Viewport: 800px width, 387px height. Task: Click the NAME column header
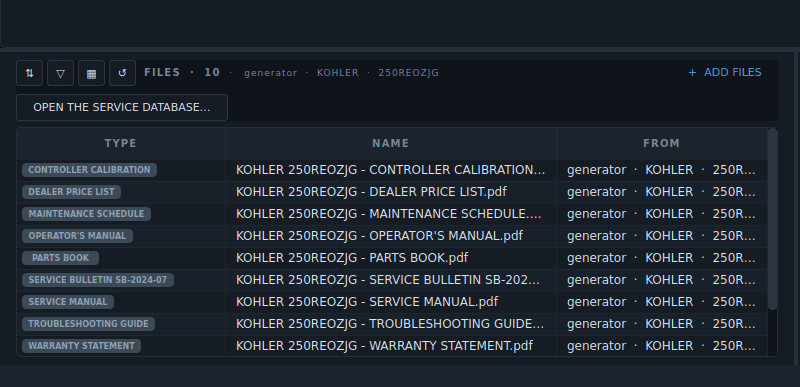pyautogui.click(x=390, y=143)
